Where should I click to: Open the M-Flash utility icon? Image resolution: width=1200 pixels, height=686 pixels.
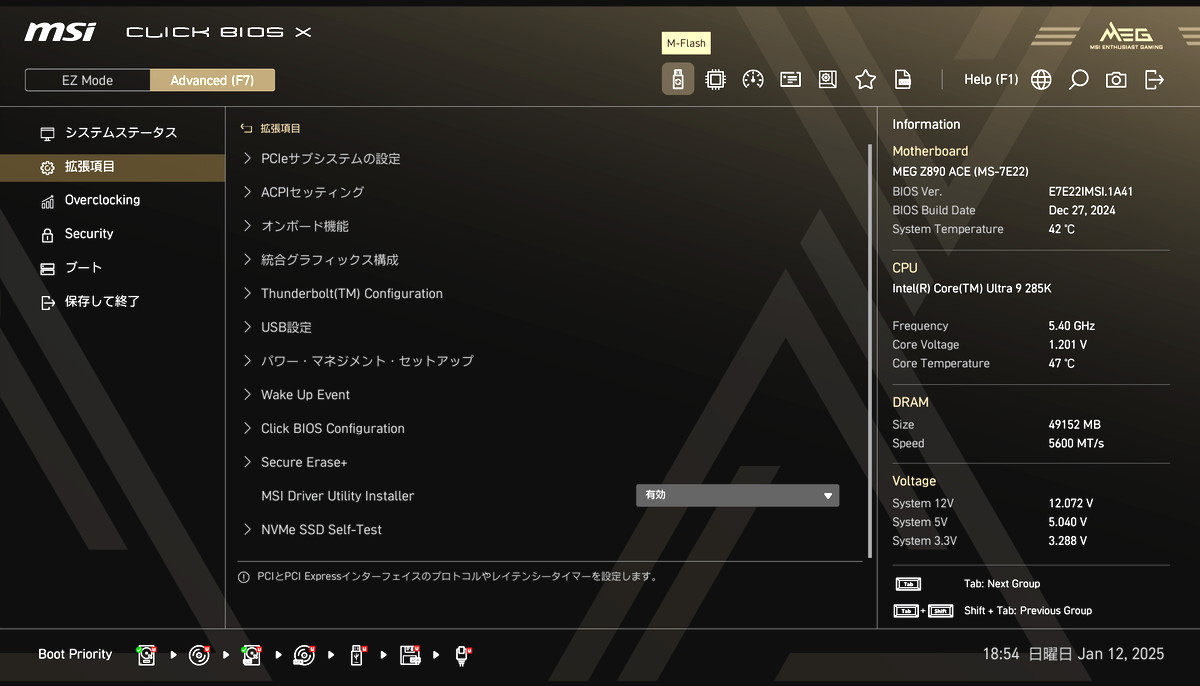(678, 79)
